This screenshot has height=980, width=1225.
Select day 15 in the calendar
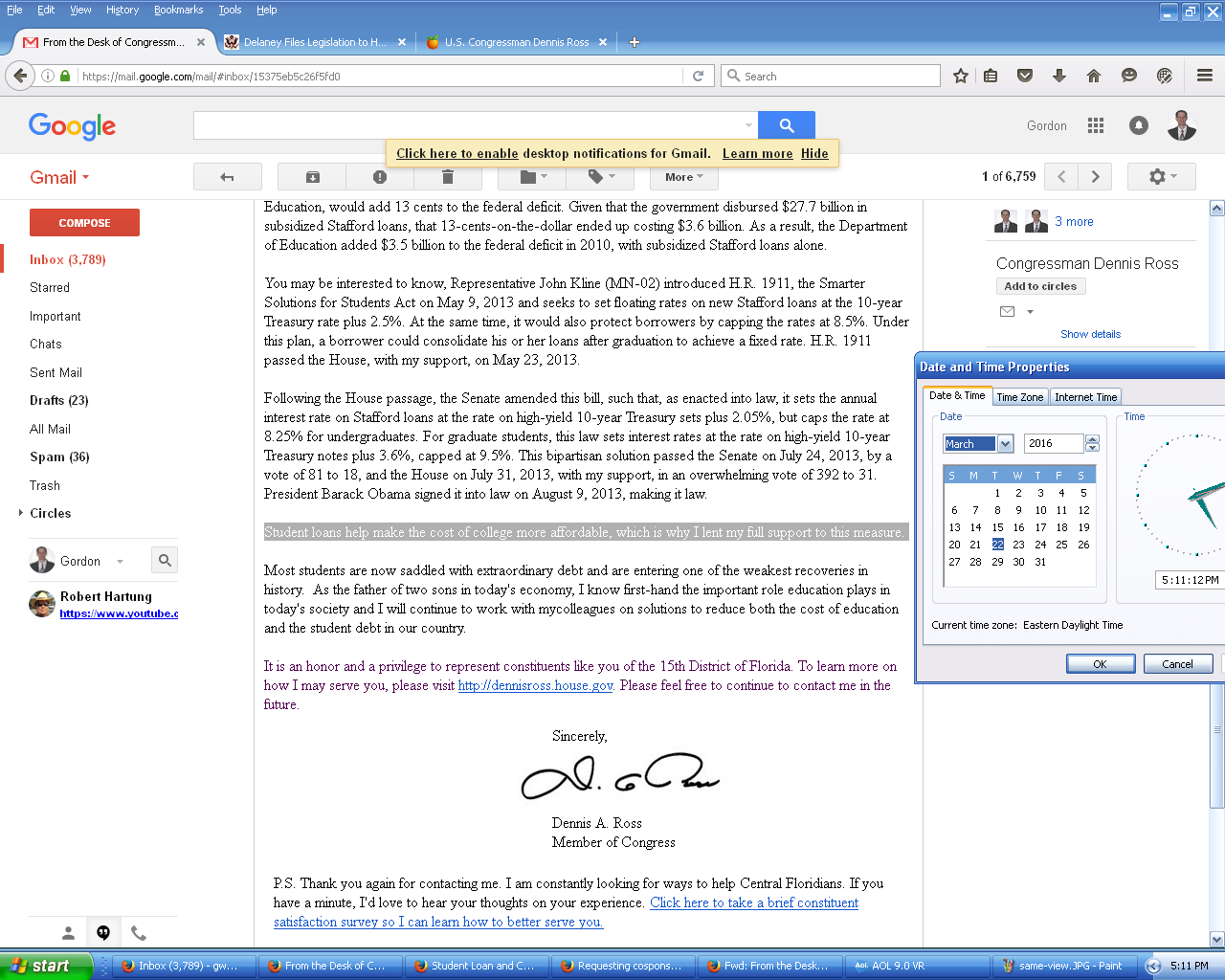click(x=997, y=527)
